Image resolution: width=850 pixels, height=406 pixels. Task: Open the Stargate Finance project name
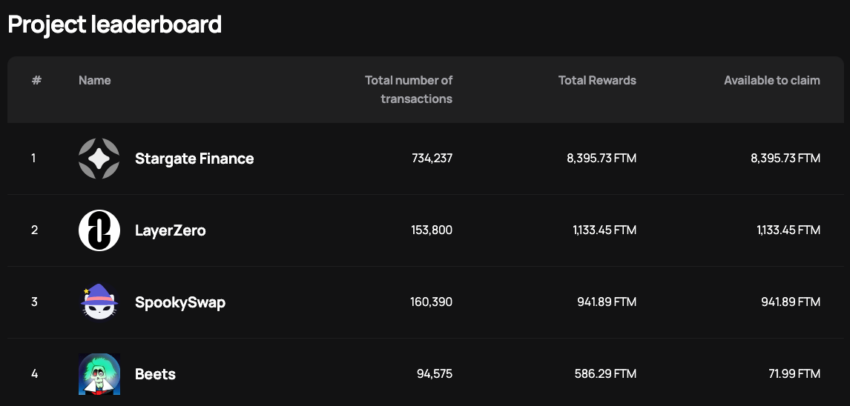[x=194, y=158]
